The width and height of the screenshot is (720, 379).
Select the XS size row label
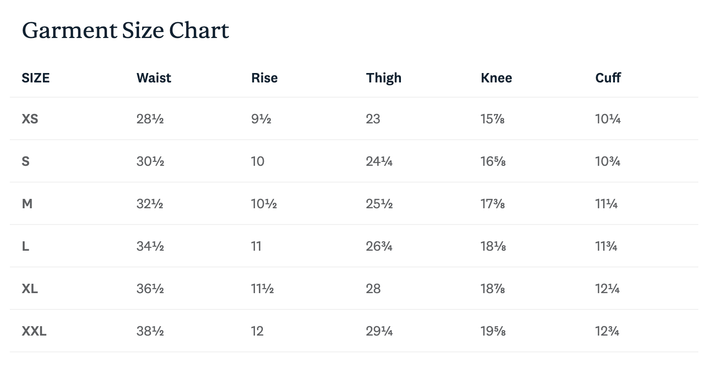pos(30,119)
